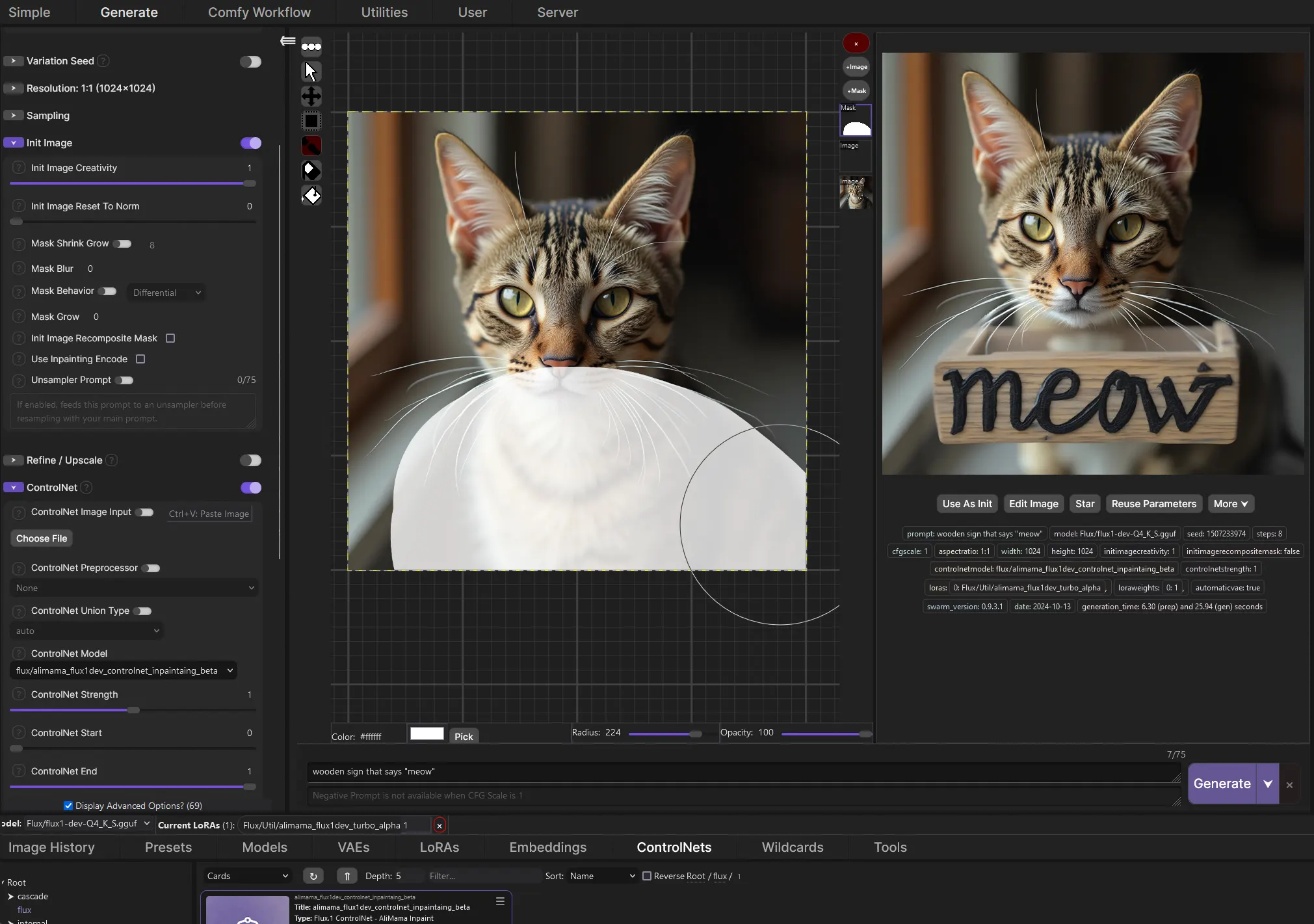Open the Sort Name dropdown

click(602, 876)
